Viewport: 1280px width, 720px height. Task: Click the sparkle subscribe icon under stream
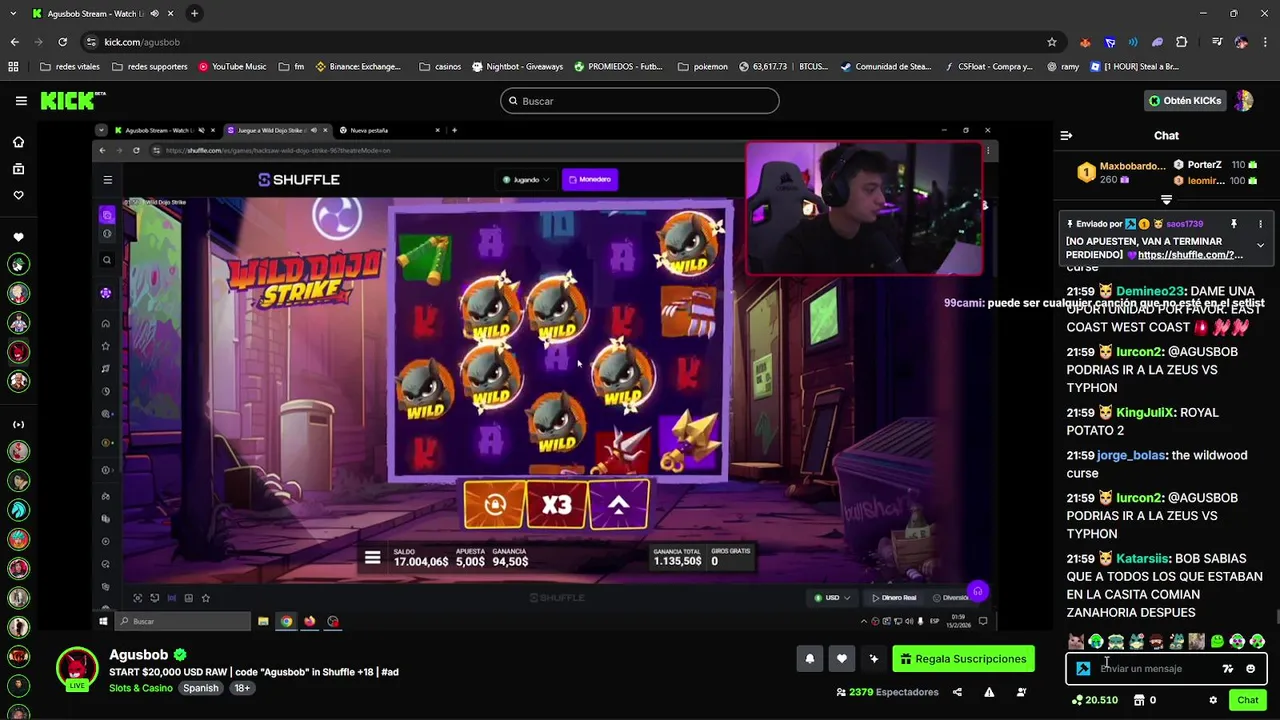pos(874,659)
